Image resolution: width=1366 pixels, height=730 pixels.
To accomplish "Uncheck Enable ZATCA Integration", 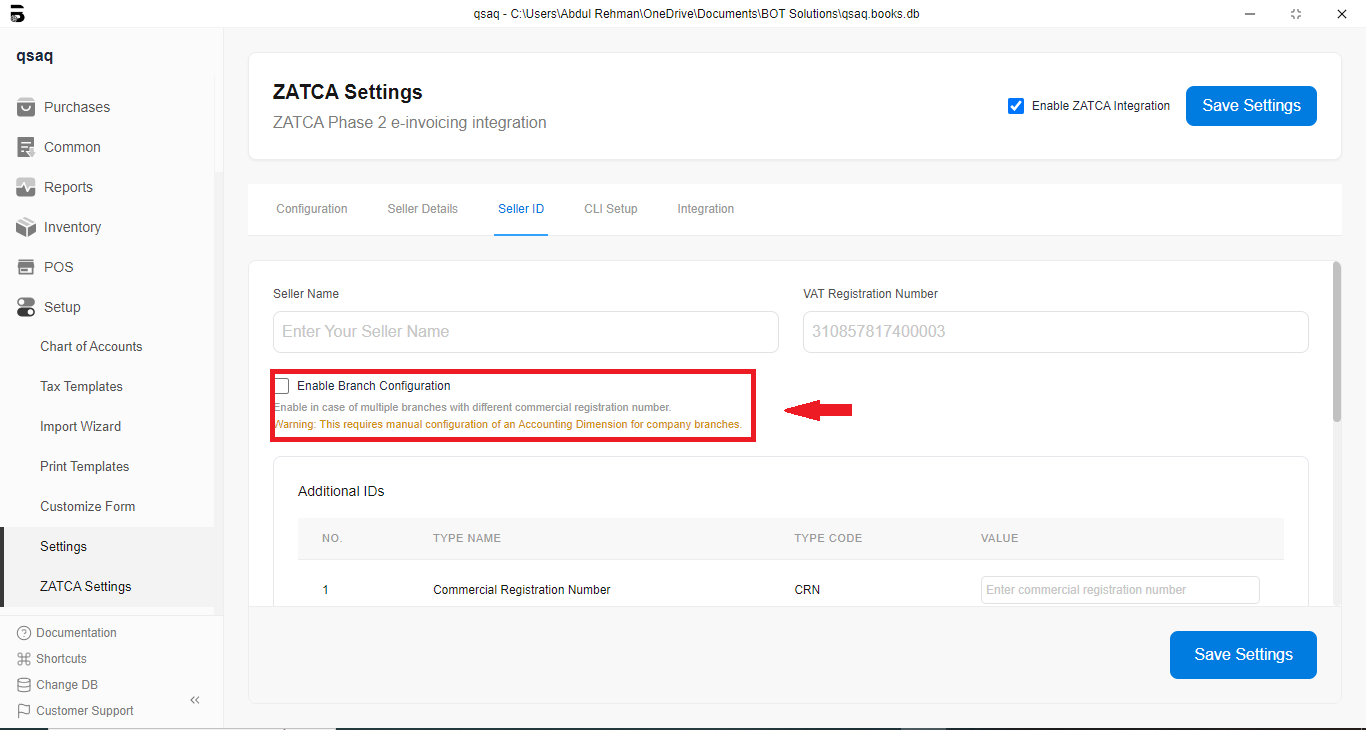I will point(1016,106).
